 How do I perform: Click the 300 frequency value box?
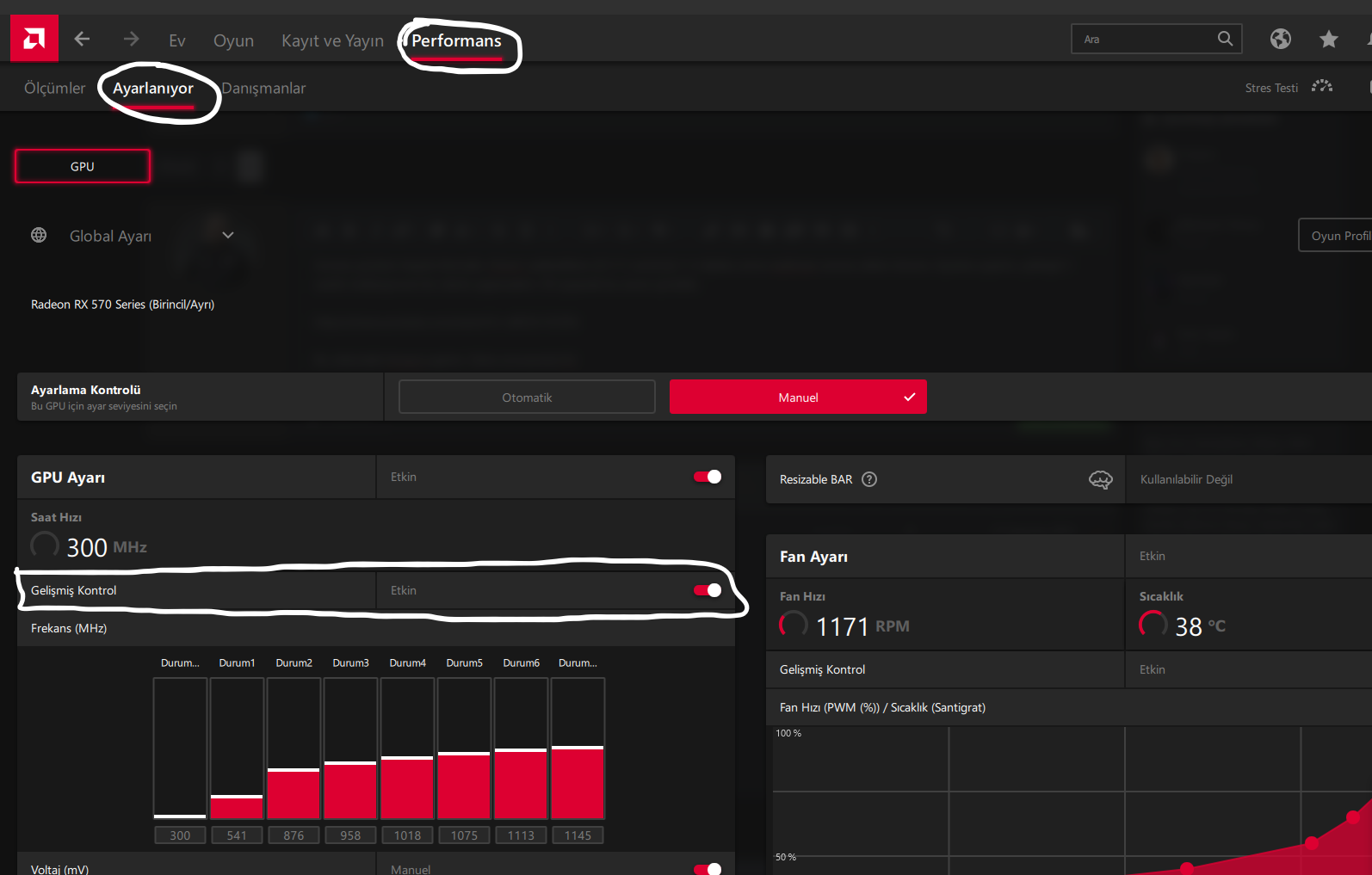pyautogui.click(x=180, y=835)
